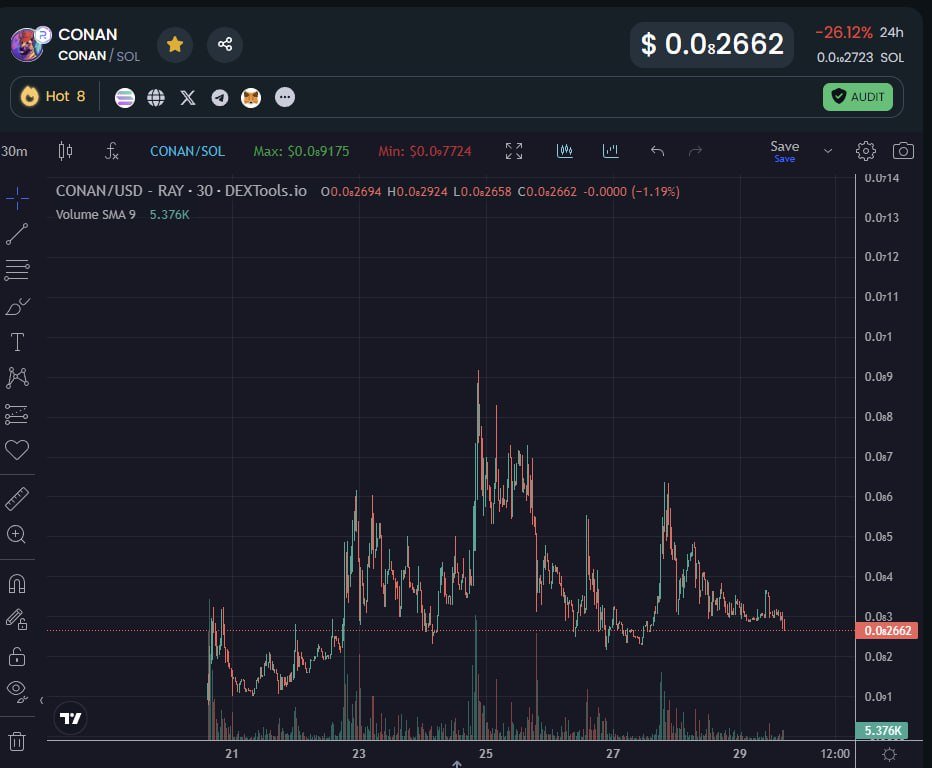This screenshot has width=932, height=768.
Task: Open the website globe icon
Action: 156,97
